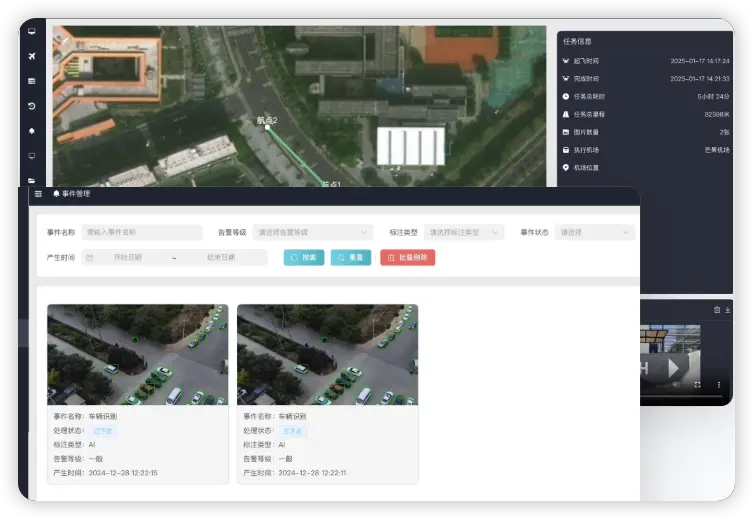Viewport: 753px width, 519px height.
Task: Click image icon beside 图片数量
Action: [x=566, y=132]
